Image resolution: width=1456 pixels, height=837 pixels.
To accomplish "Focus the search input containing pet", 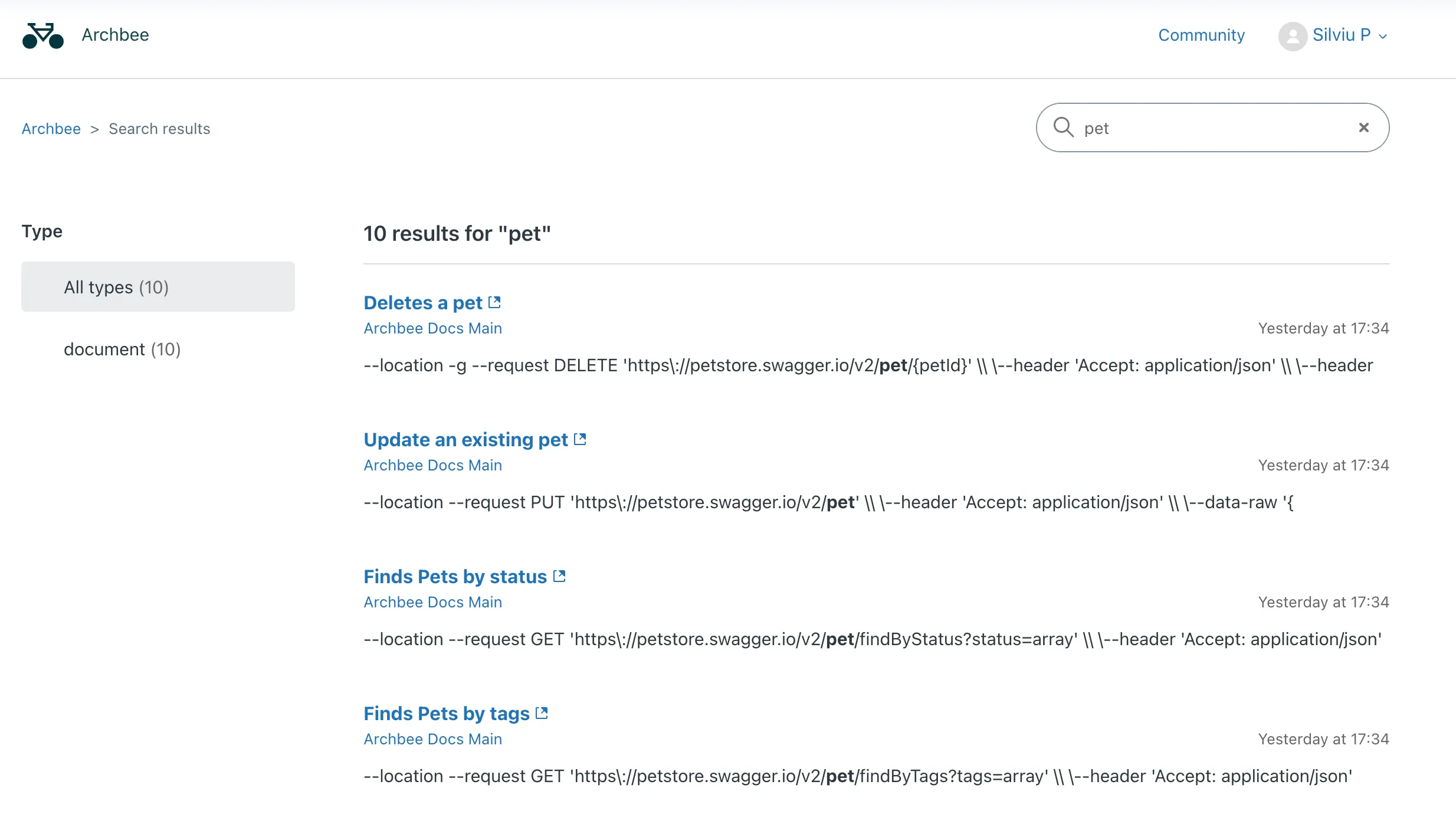I will click(x=1213, y=127).
